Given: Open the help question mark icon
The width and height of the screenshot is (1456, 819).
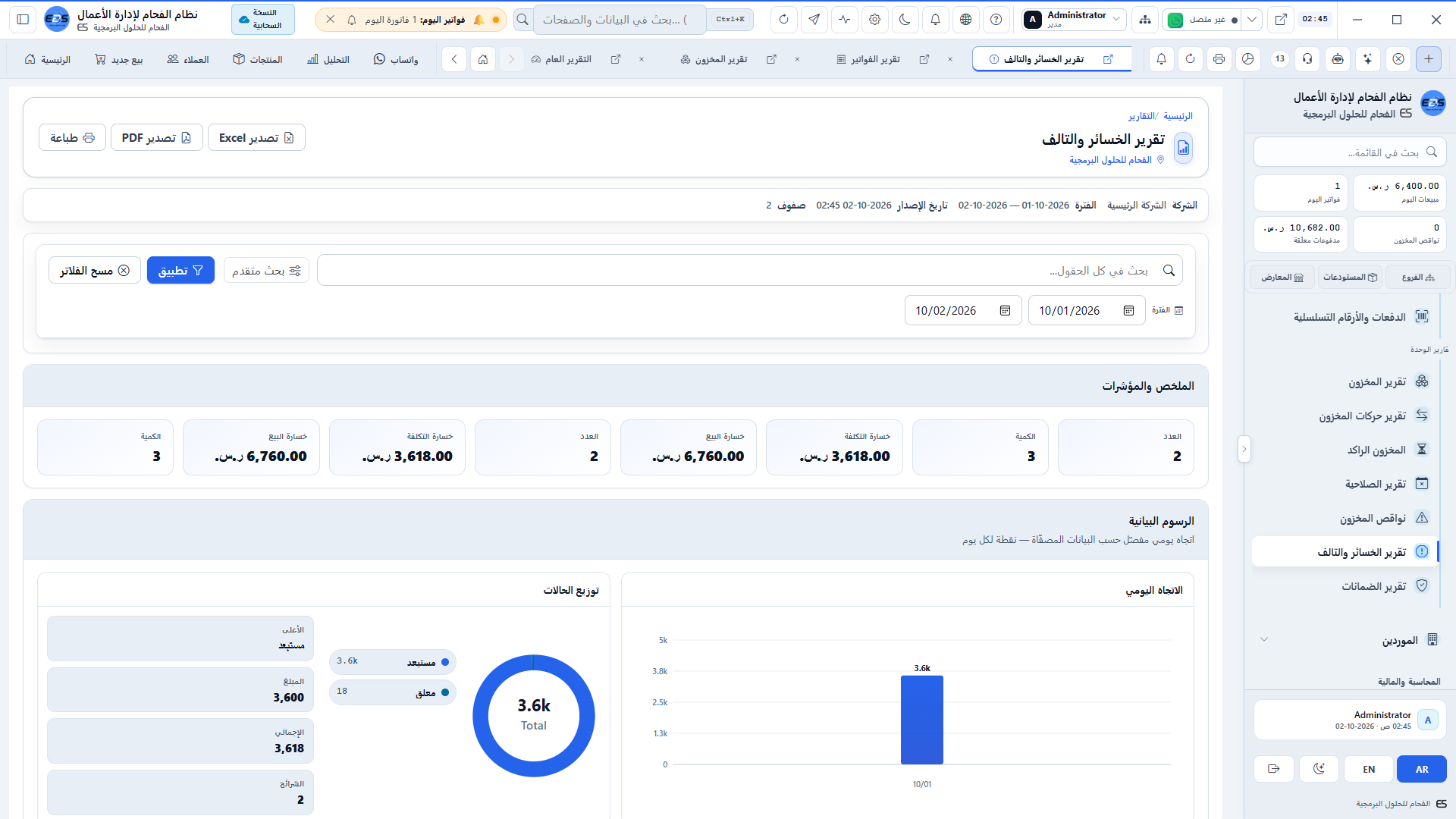Looking at the screenshot, I should [x=996, y=20].
